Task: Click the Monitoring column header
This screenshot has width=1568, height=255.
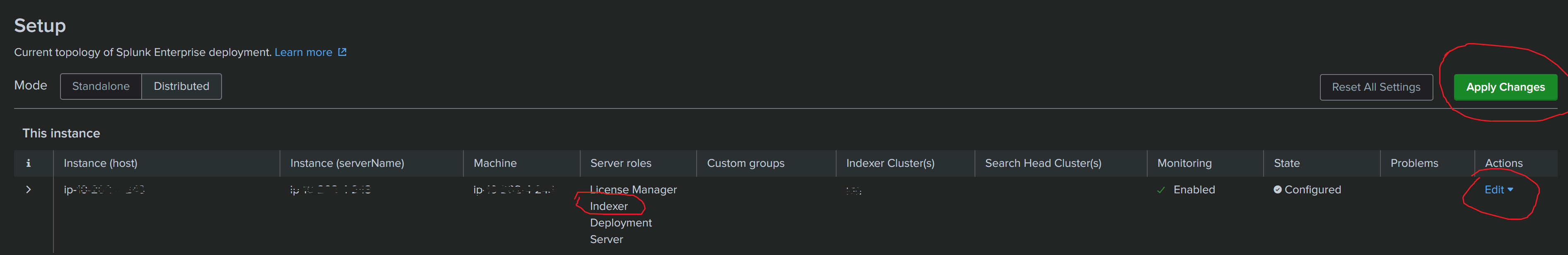Action: tap(1184, 163)
